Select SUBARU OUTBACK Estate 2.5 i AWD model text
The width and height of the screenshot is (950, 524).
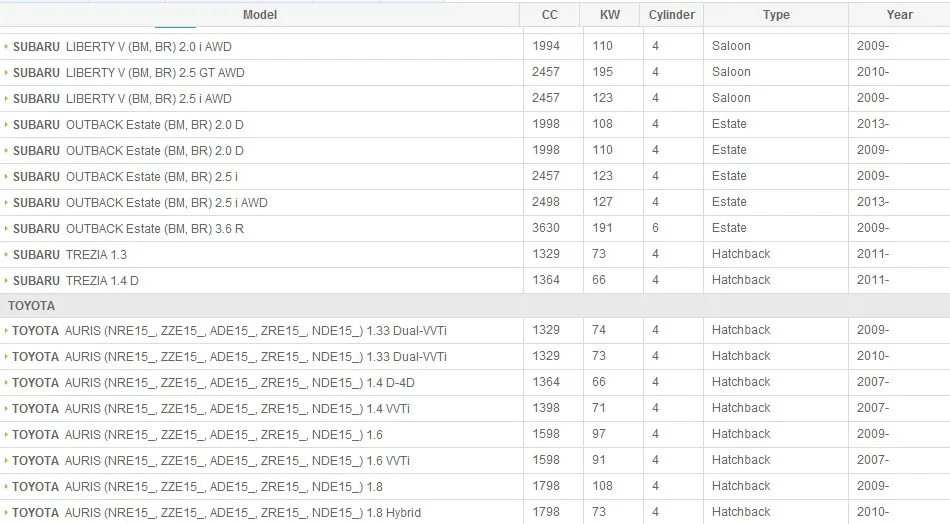point(140,203)
